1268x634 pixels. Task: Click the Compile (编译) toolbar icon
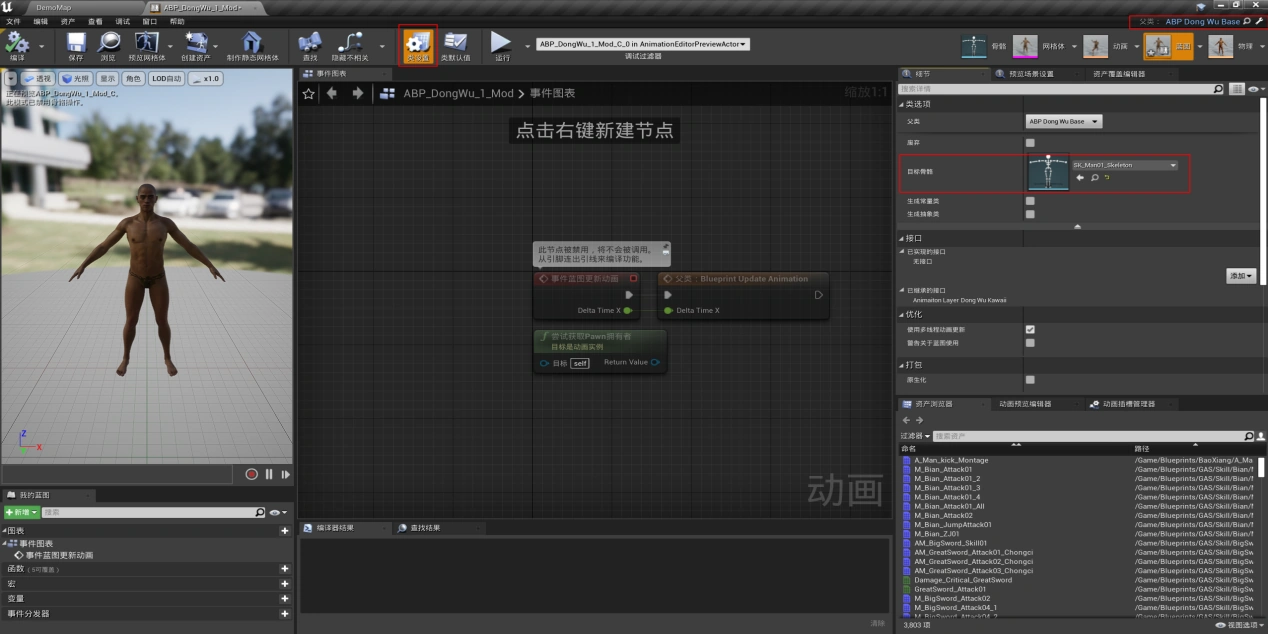pyautogui.click(x=17, y=43)
